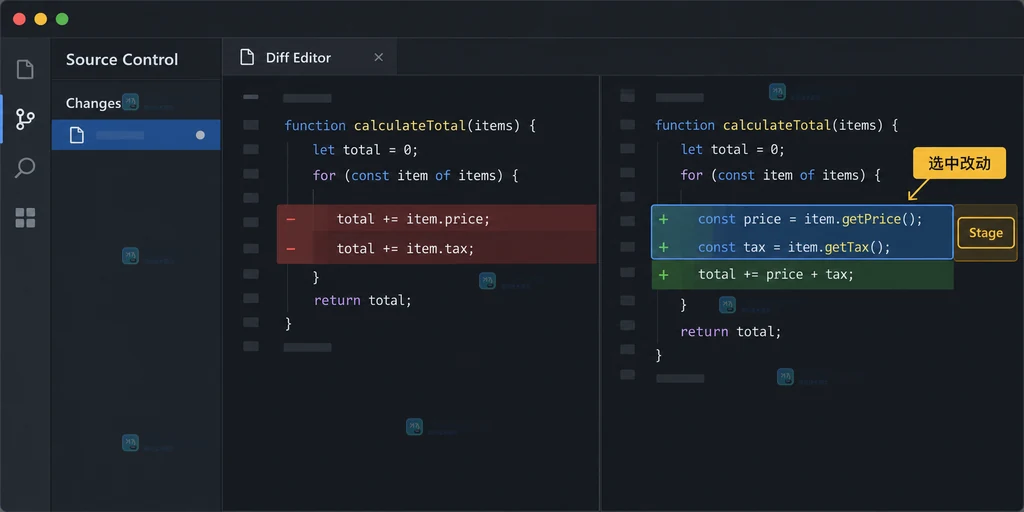This screenshot has width=1024, height=512.
Task: Click the for loop line in left pane
Action: 415,176
